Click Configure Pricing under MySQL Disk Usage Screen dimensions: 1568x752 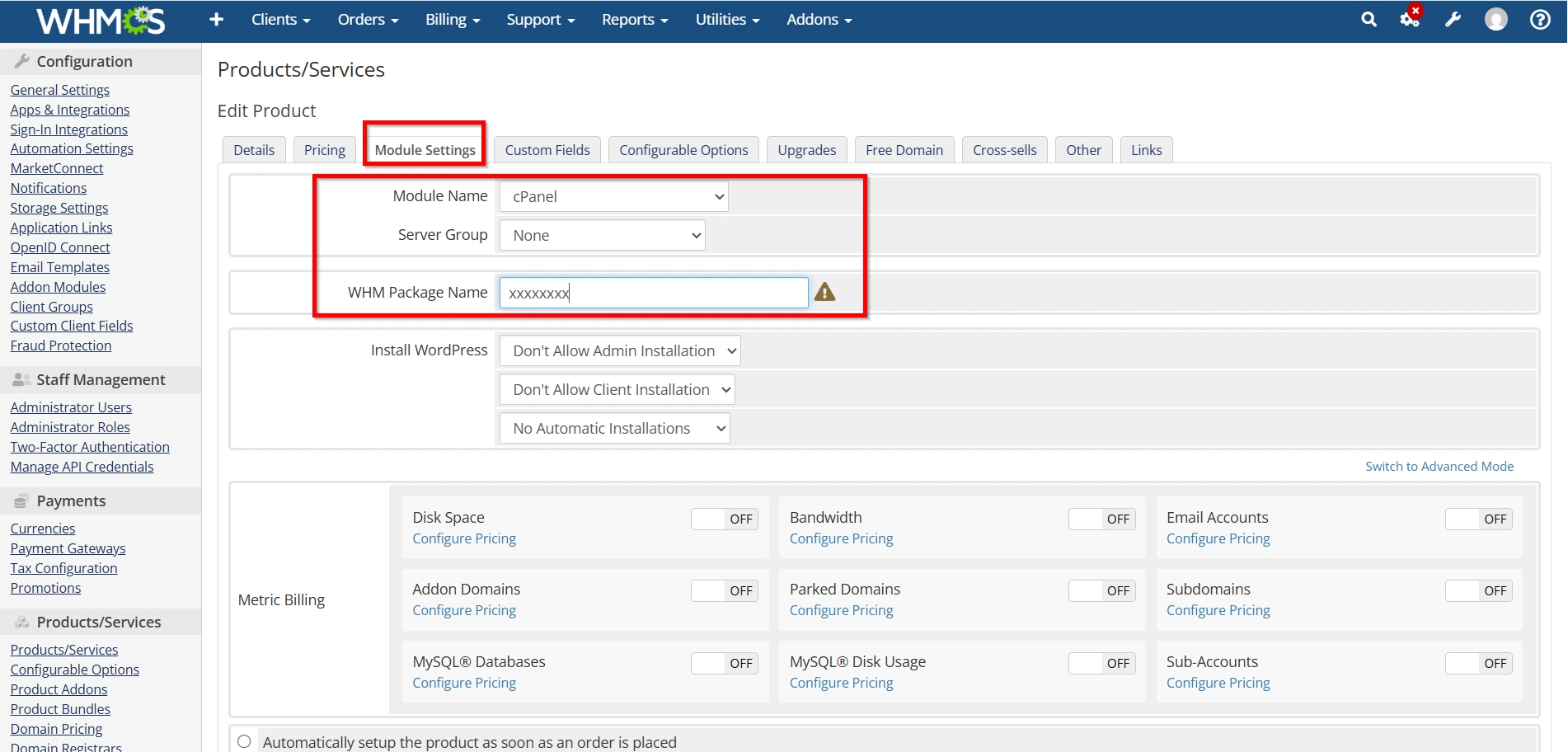841,683
